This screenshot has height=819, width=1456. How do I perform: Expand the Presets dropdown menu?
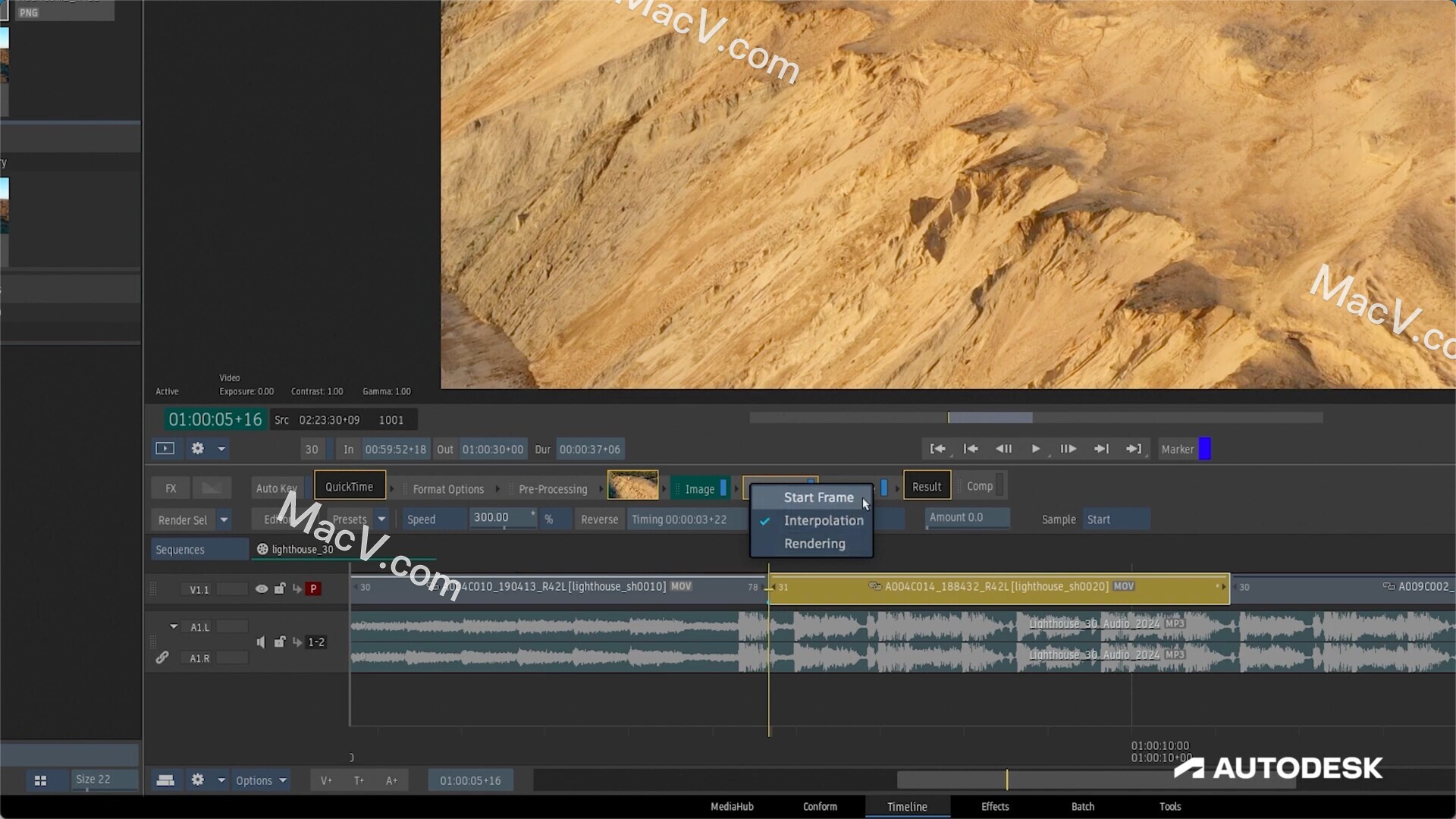(381, 519)
